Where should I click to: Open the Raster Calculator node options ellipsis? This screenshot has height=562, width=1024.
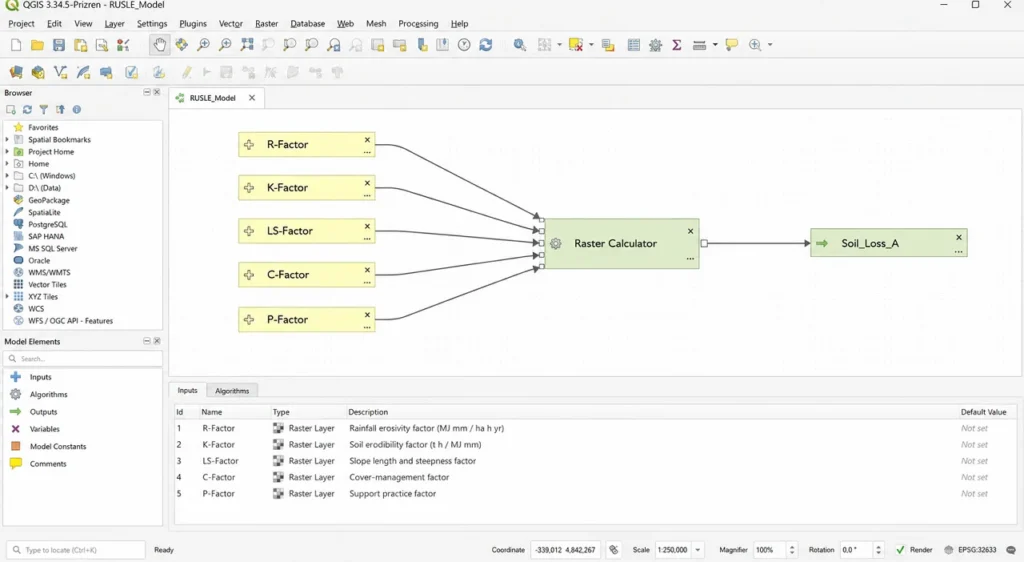click(x=690, y=259)
